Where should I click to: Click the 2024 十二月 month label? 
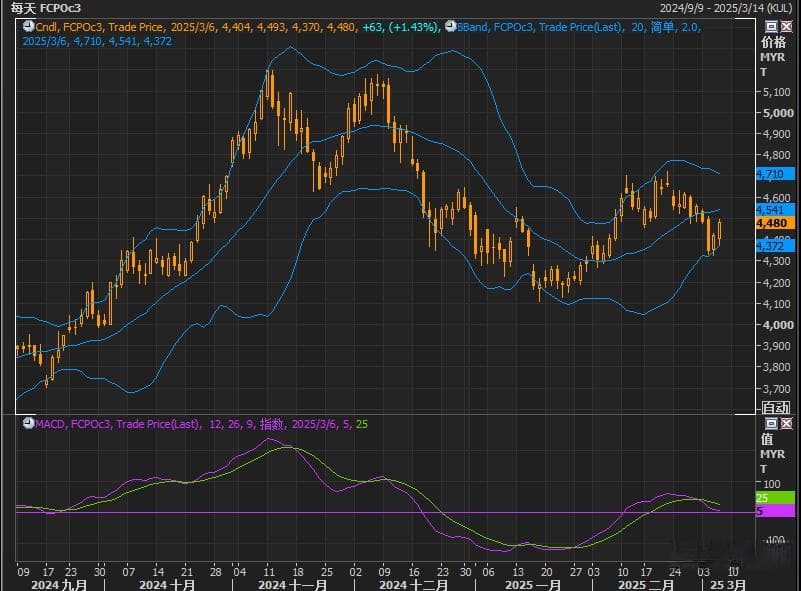413,585
